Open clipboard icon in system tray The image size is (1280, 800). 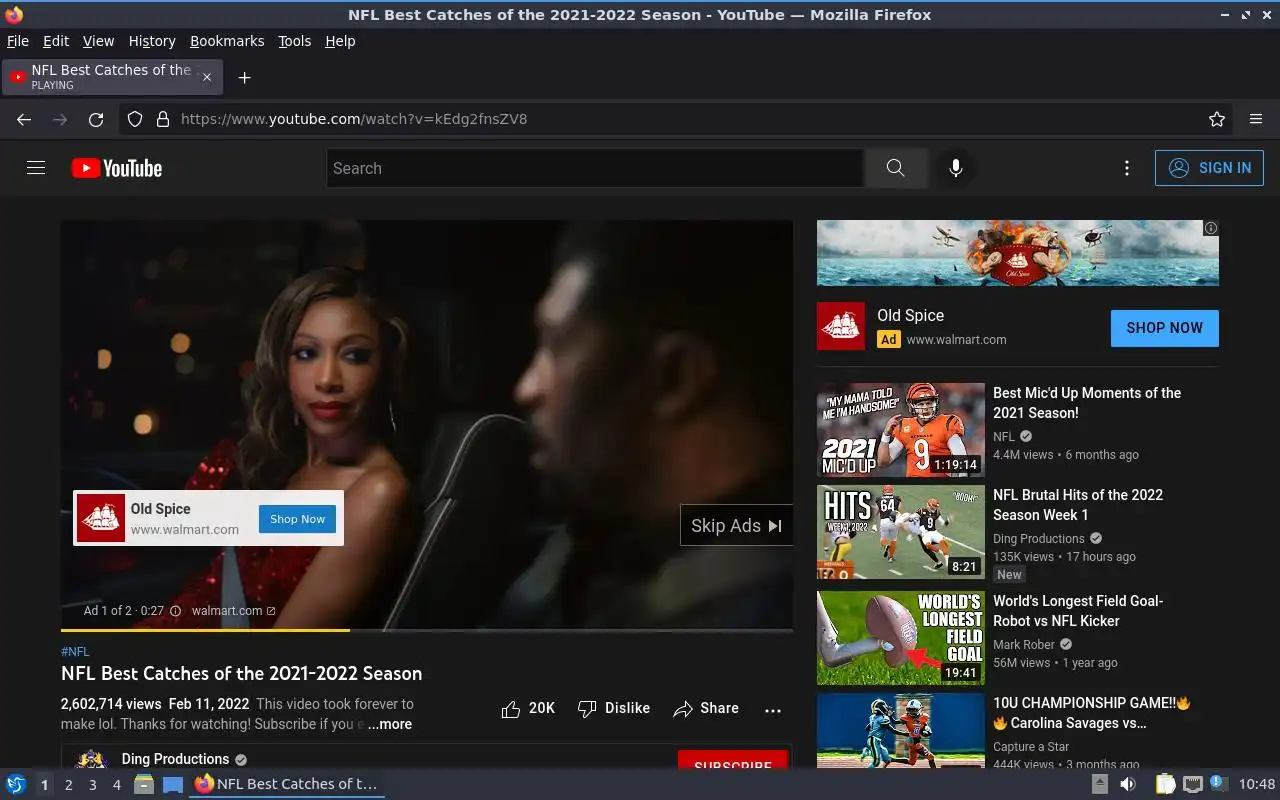click(1165, 784)
